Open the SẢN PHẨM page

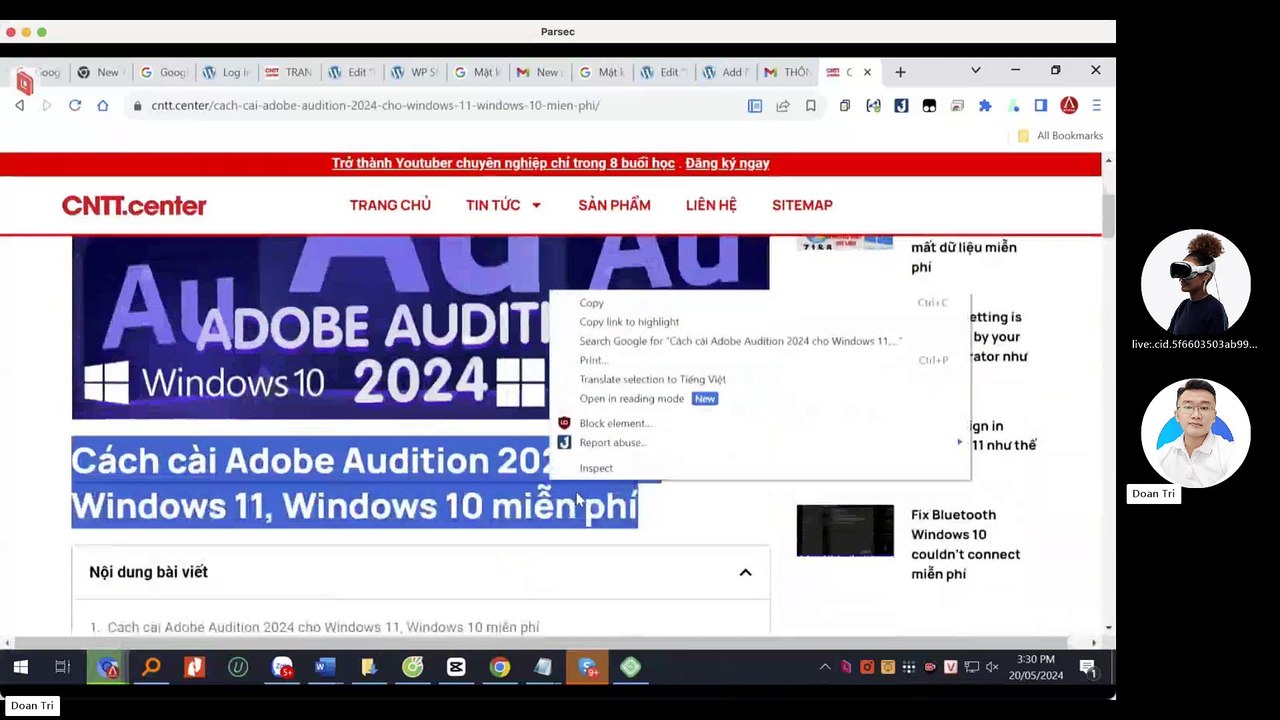pyautogui.click(x=614, y=205)
